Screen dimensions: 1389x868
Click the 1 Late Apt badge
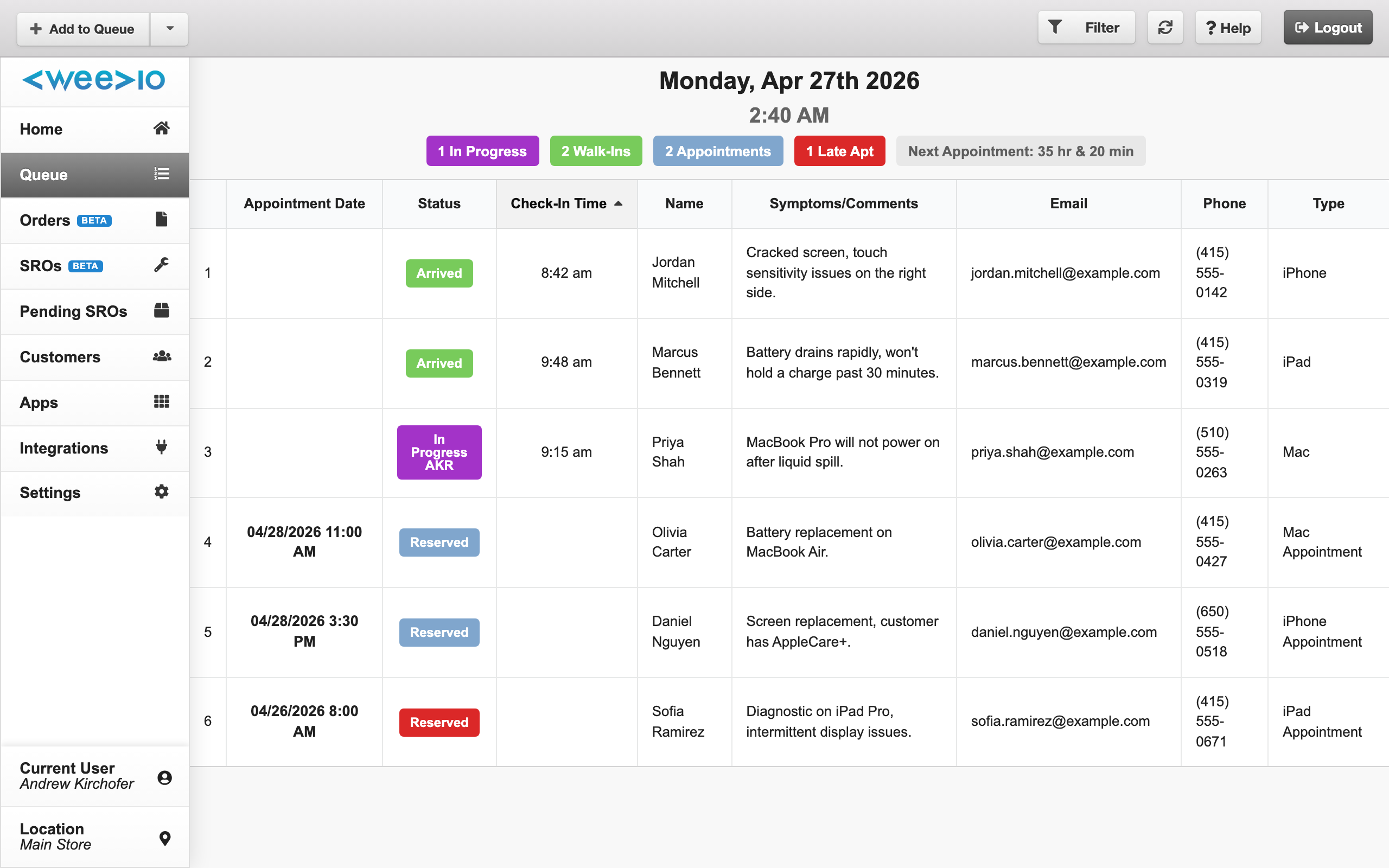coord(839,151)
